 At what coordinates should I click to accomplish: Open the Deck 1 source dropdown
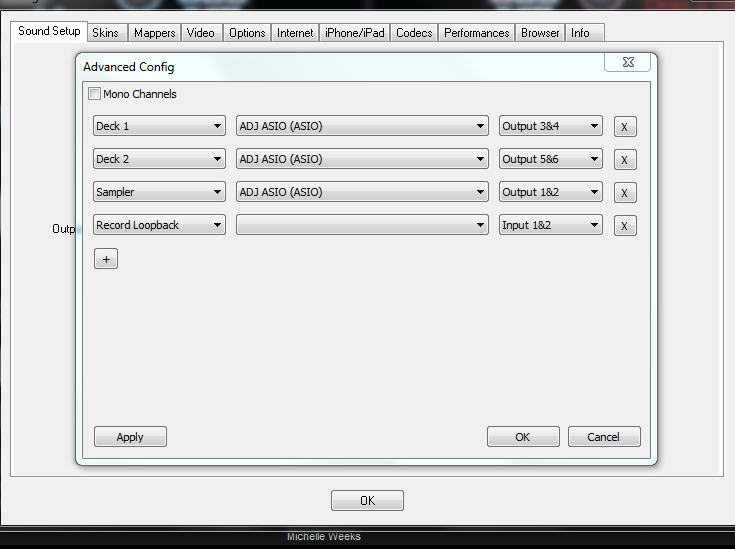(x=159, y=126)
